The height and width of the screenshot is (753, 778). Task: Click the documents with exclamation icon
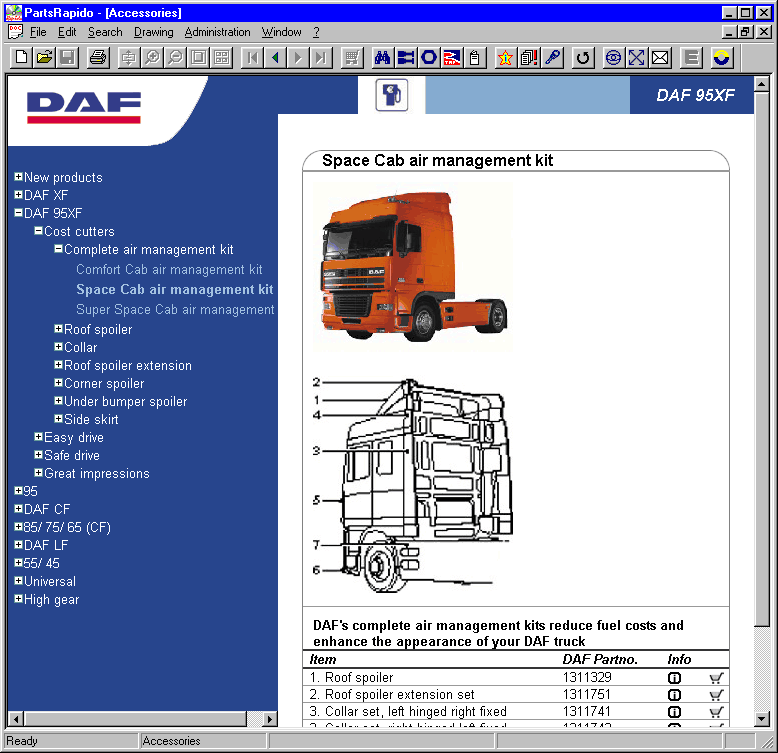point(529,58)
